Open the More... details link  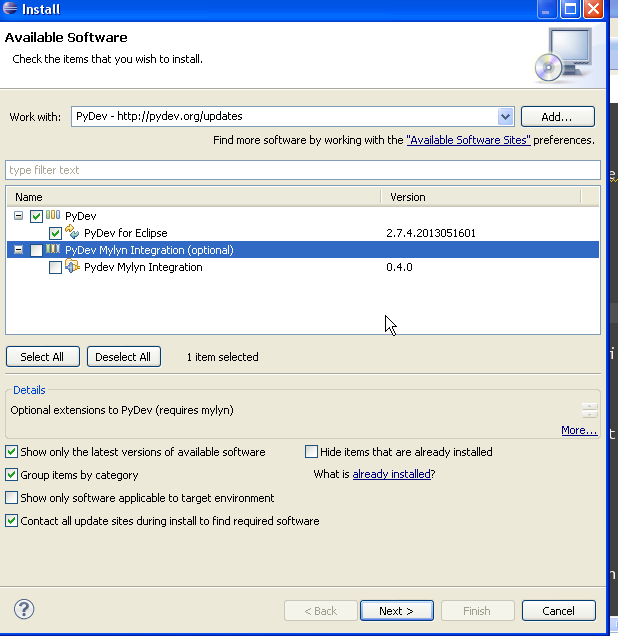click(579, 430)
